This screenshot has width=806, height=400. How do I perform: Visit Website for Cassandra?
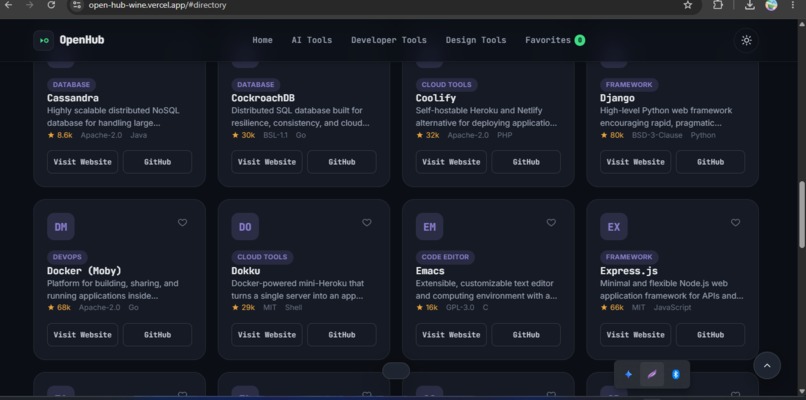[82, 162]
